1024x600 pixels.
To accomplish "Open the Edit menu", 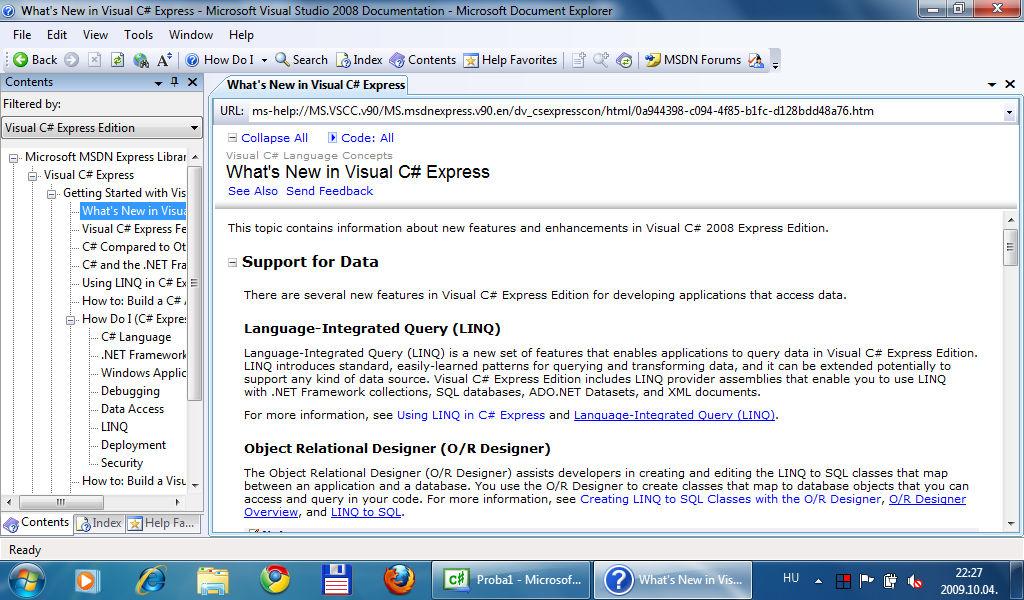I will point(57,35).
